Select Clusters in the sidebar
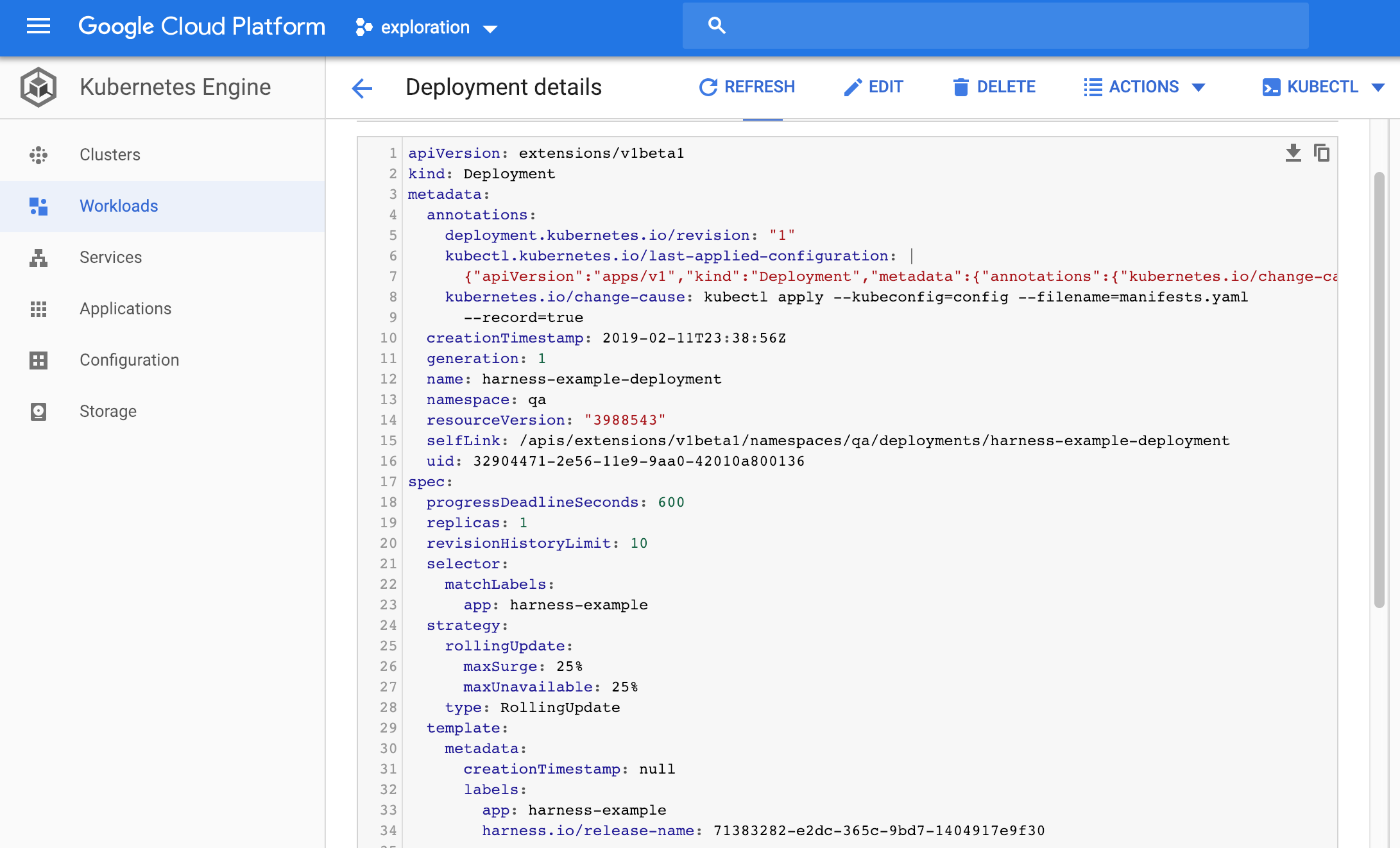Image resolution: width=1400 pixels, height=848 pixels. 162,155
